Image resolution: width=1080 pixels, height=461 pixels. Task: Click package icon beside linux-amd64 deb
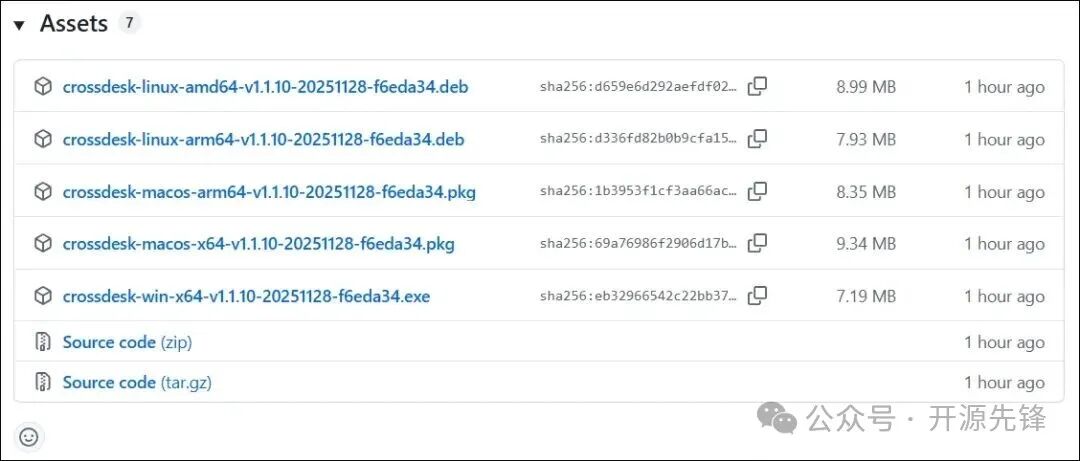(x=43, y=87)
